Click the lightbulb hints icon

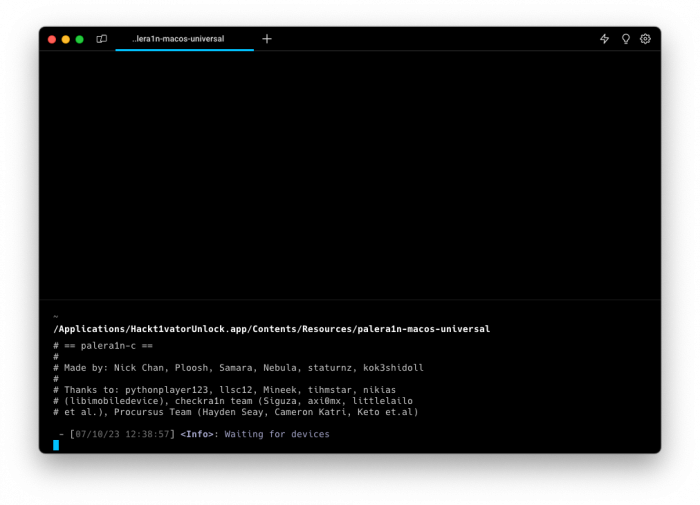pyautogui.click(x=626, y=39)
